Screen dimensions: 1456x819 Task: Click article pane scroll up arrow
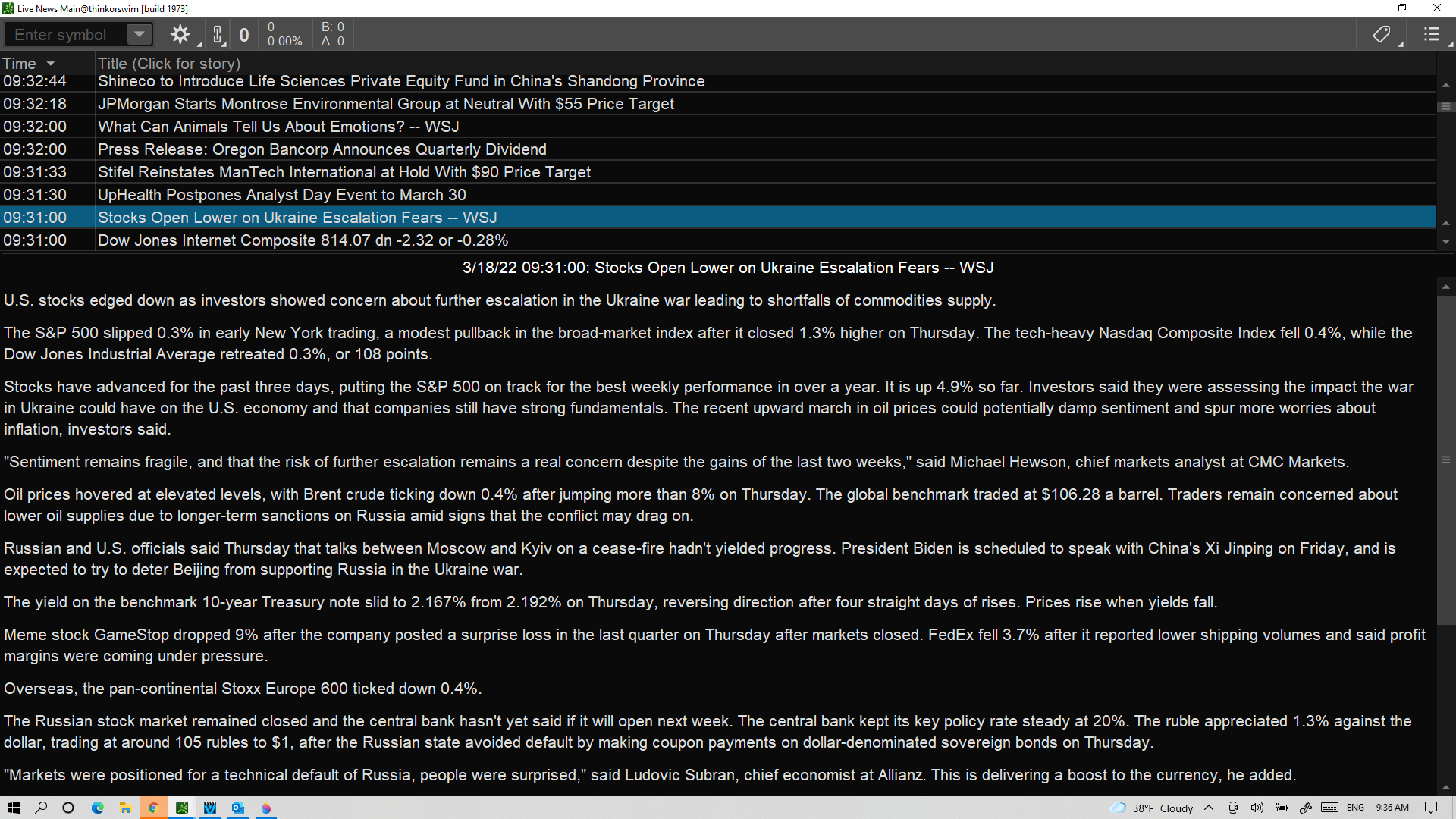[1446, 287]
